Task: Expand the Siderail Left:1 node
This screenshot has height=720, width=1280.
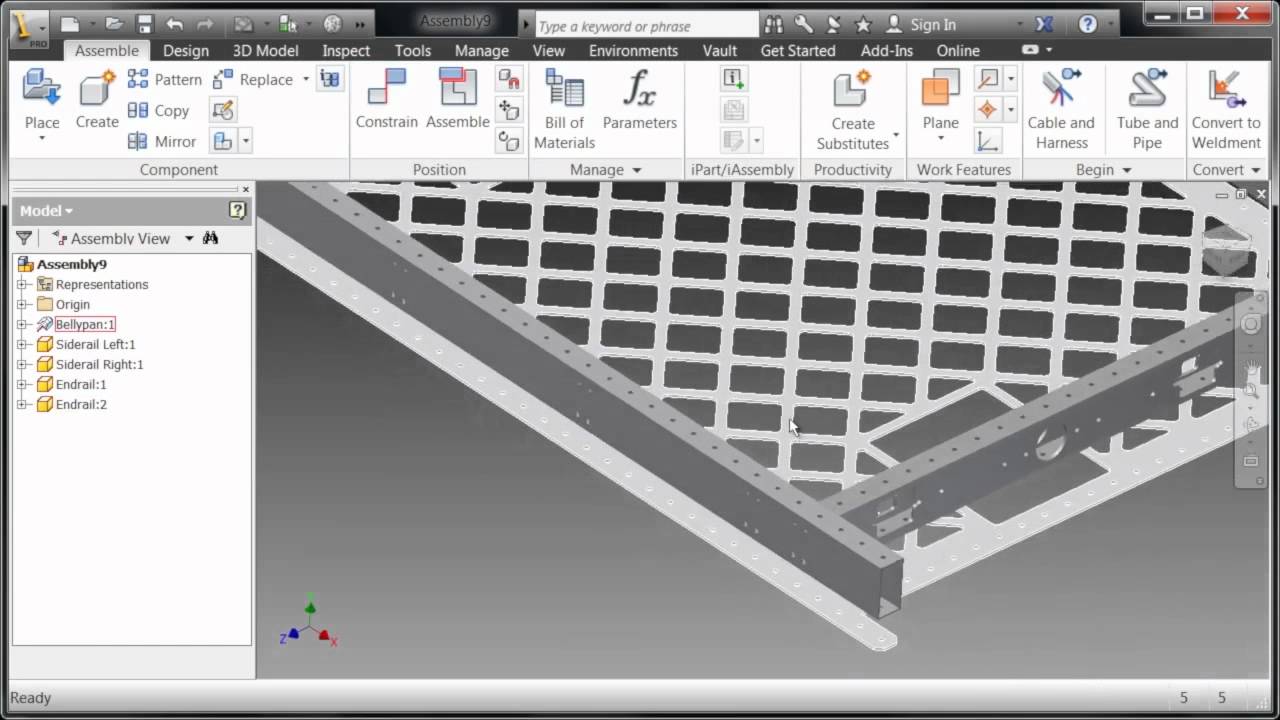Action: (x=22, y=344)
